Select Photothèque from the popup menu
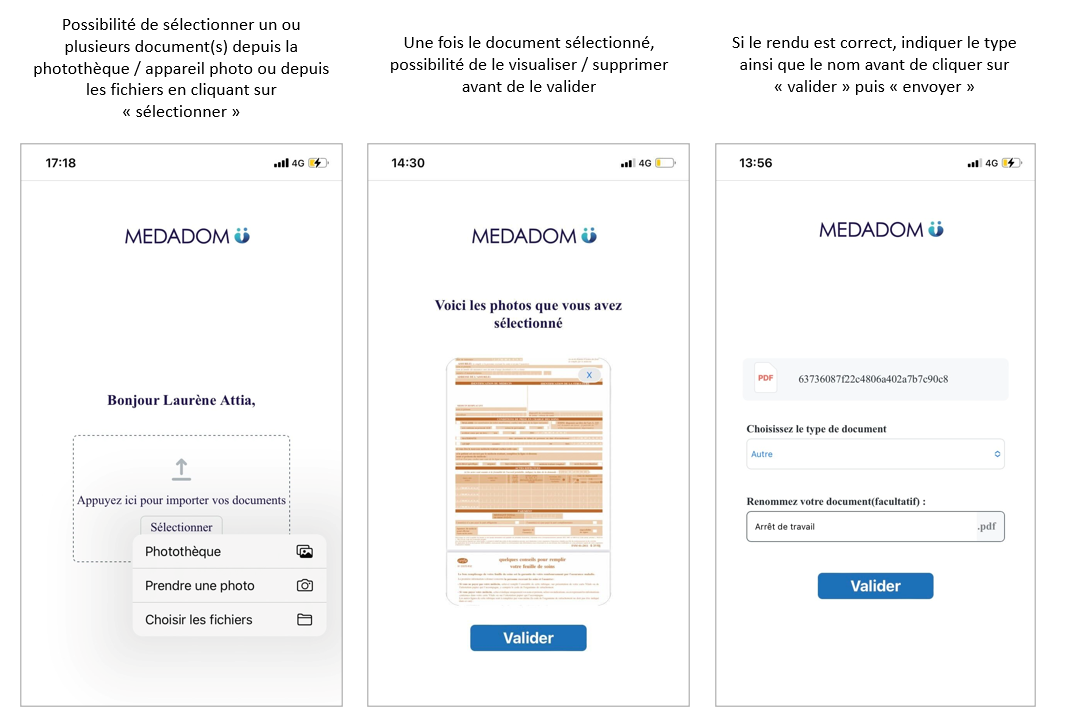The image size is (1073, 718). point(183,552)
